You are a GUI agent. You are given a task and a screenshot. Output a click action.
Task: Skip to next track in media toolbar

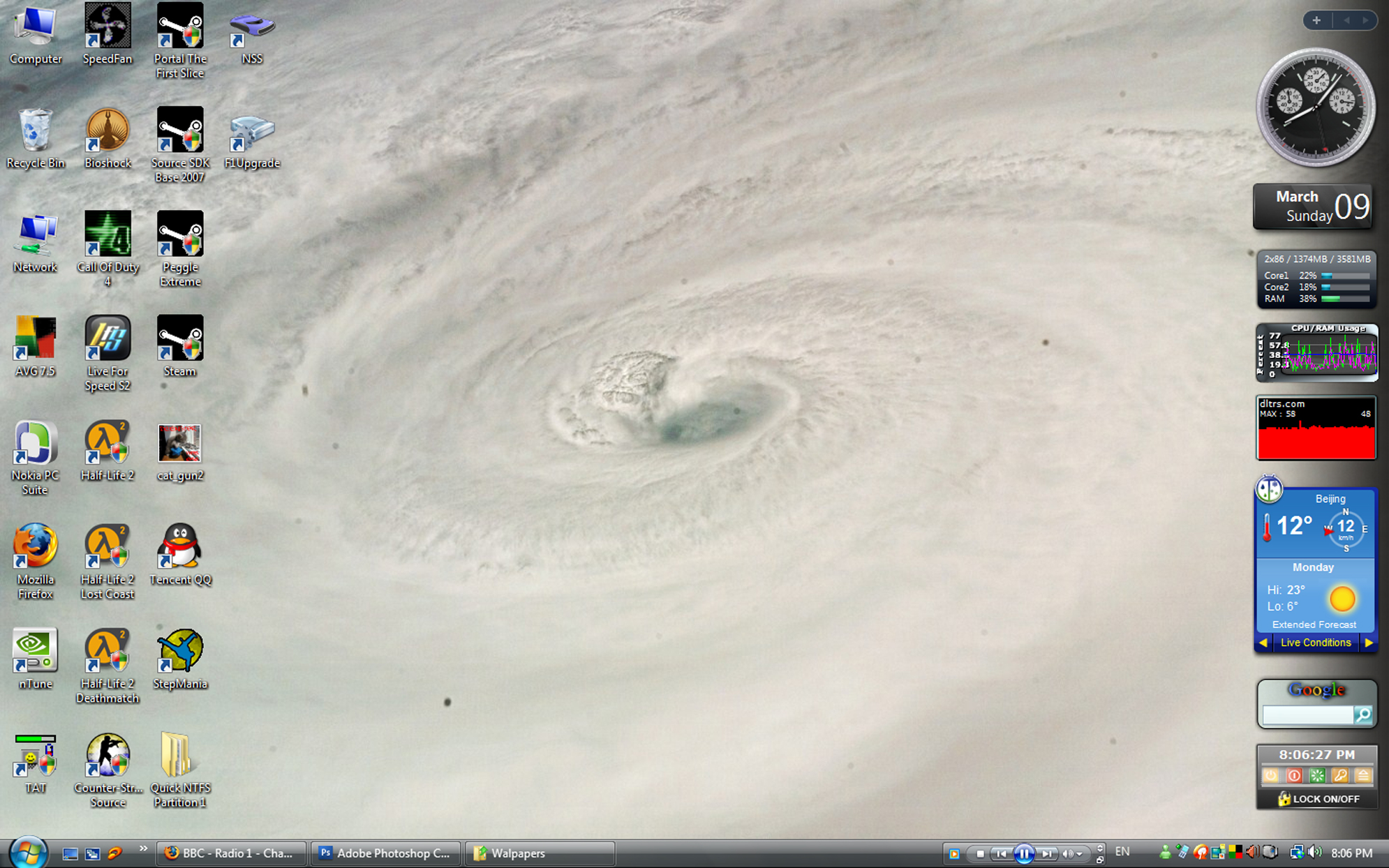coord(1046,853)
